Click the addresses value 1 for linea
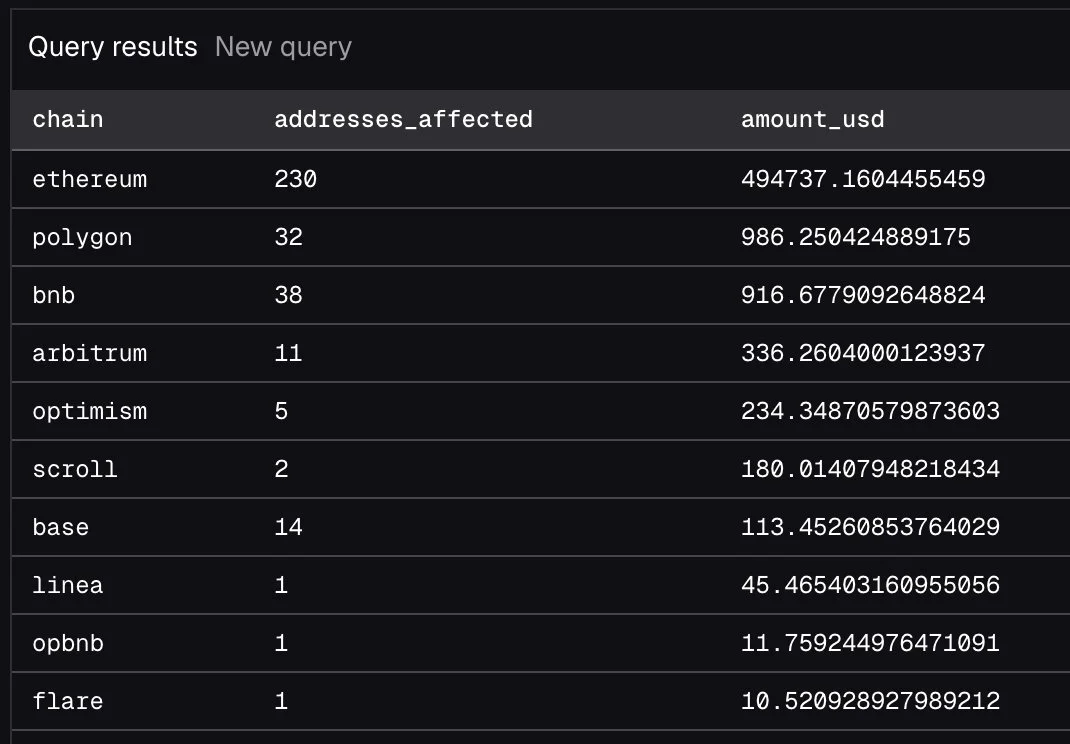The height and width of the screenshot is (744, 1070). pyautogui.click(x=281, y=585)
